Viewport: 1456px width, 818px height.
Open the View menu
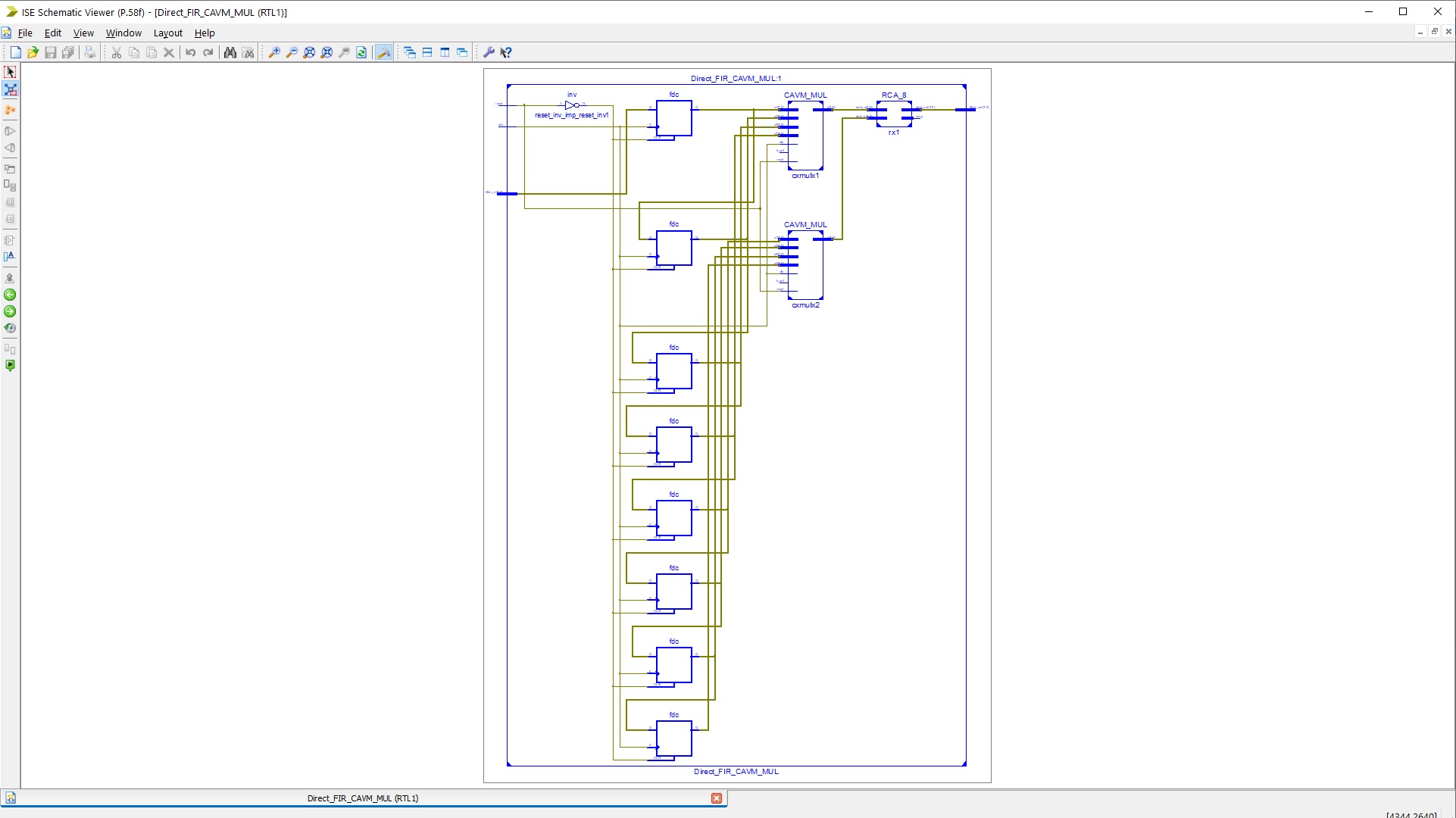(83, 33)
